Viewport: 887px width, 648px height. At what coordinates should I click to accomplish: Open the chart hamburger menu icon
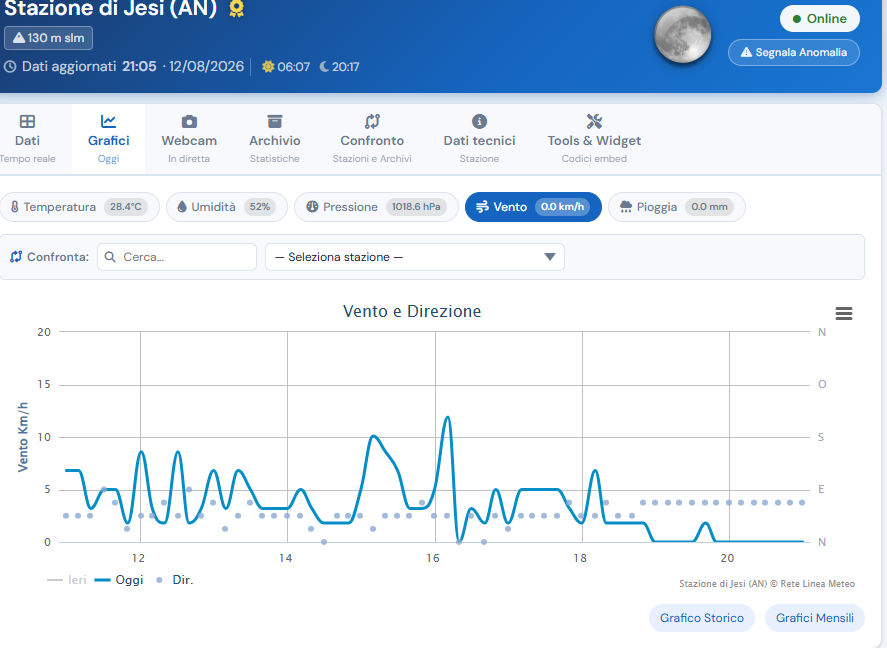(843, 313)
